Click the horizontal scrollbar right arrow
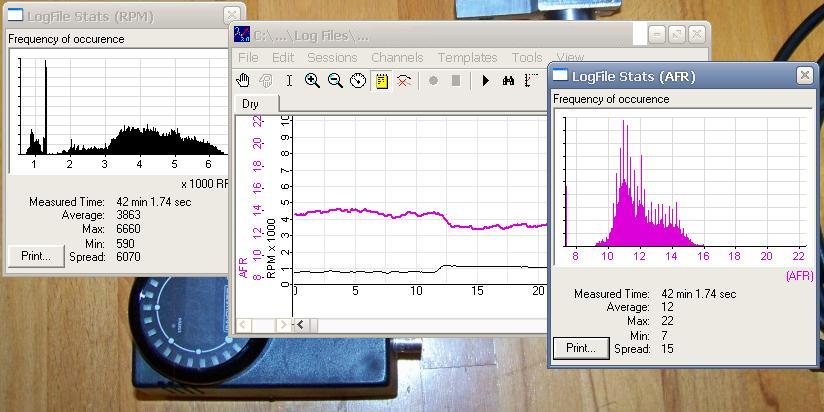Screen dimensions: 824x412 (284, 325)
